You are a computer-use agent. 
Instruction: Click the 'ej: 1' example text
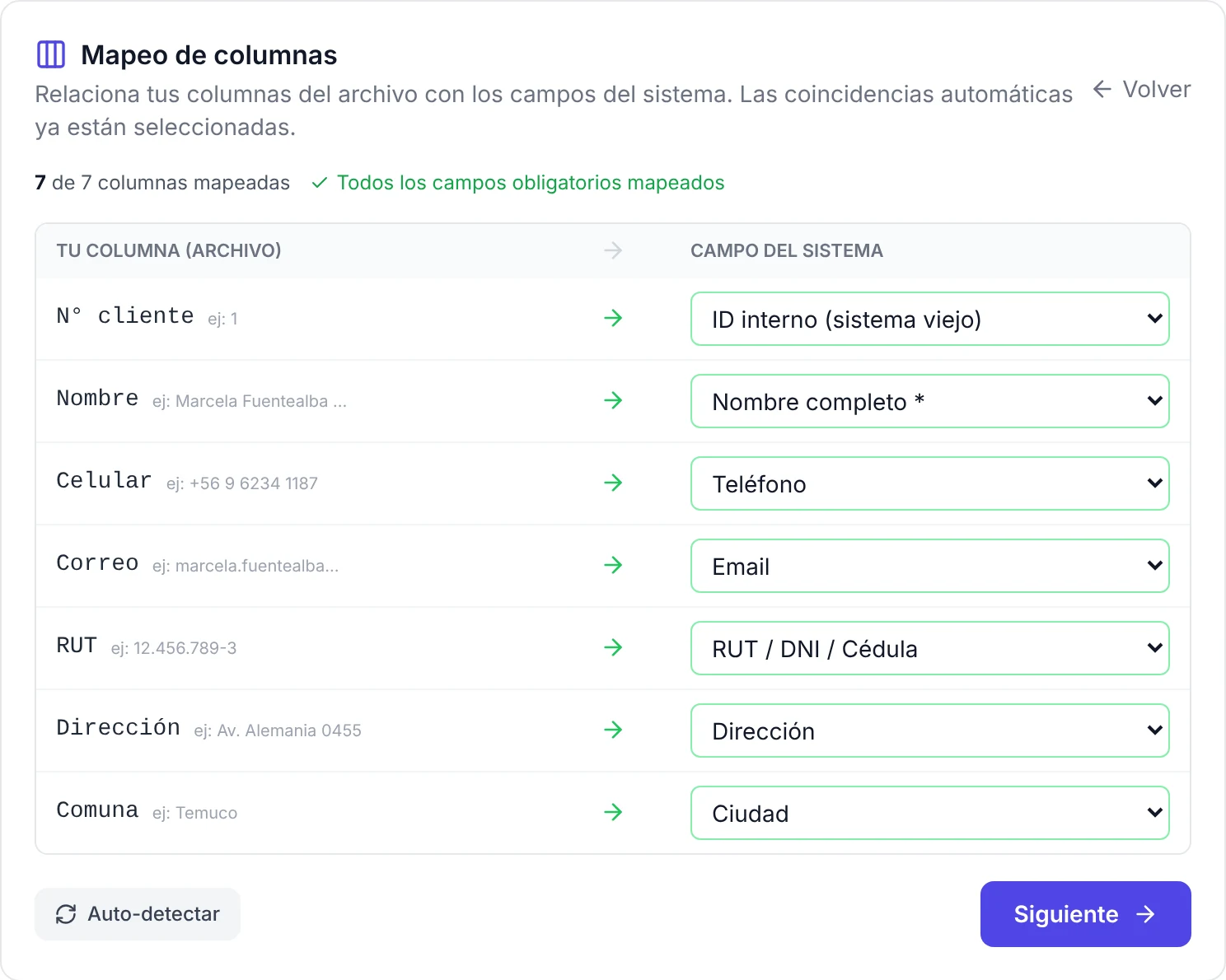[x=222, y=319]
